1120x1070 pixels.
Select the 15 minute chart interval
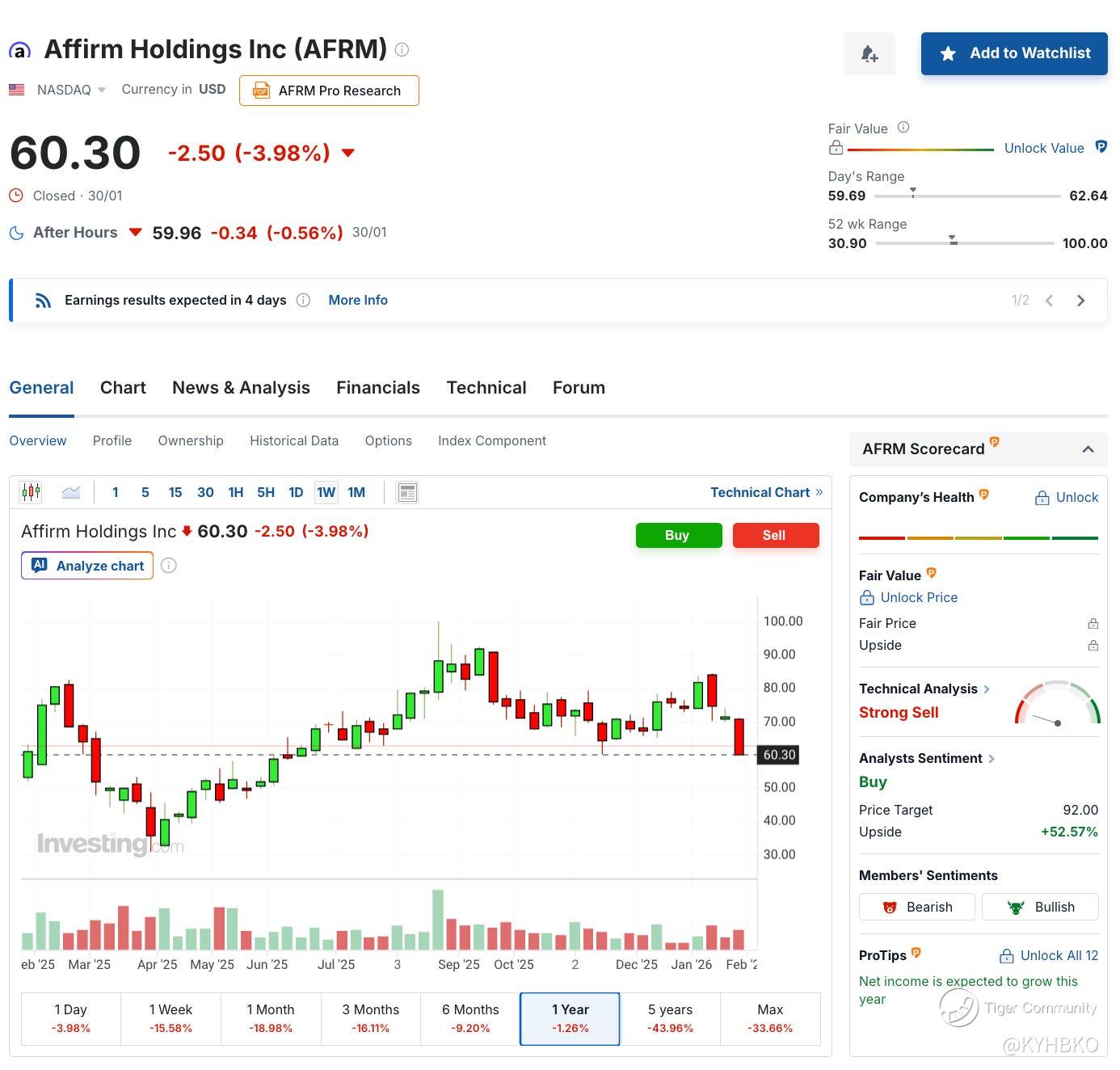[175, 492]
